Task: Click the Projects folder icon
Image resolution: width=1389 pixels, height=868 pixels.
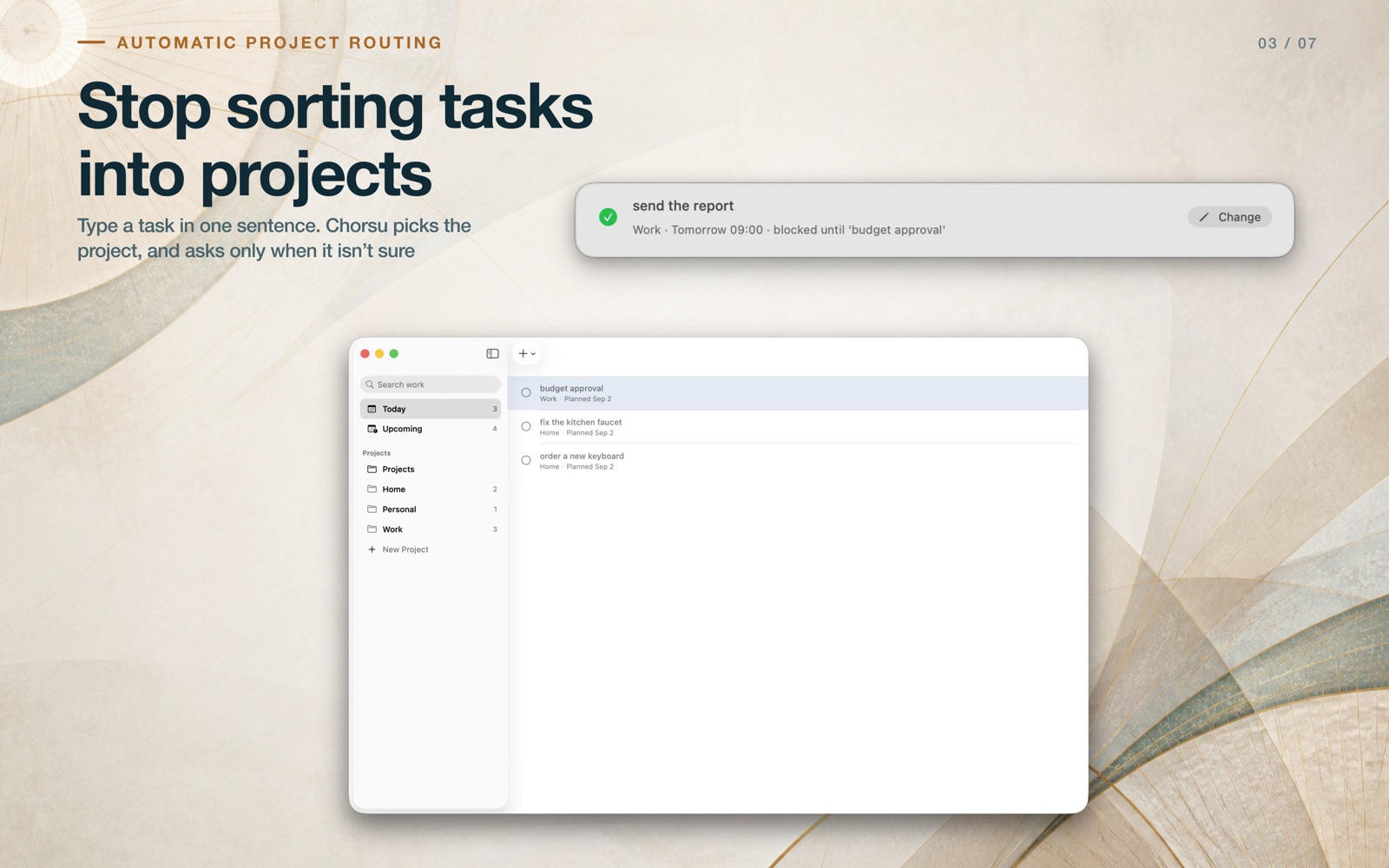Action: 372,470
